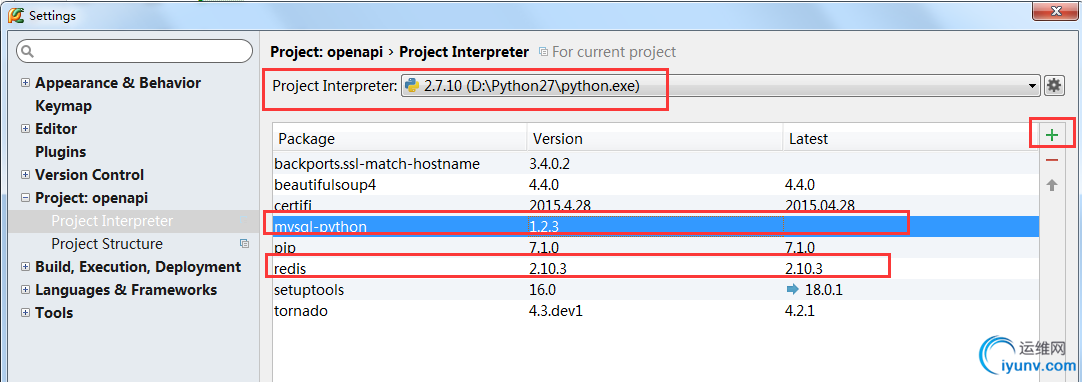
Task: Click the green plus install package icon
Action: [x=1052, y=135]
